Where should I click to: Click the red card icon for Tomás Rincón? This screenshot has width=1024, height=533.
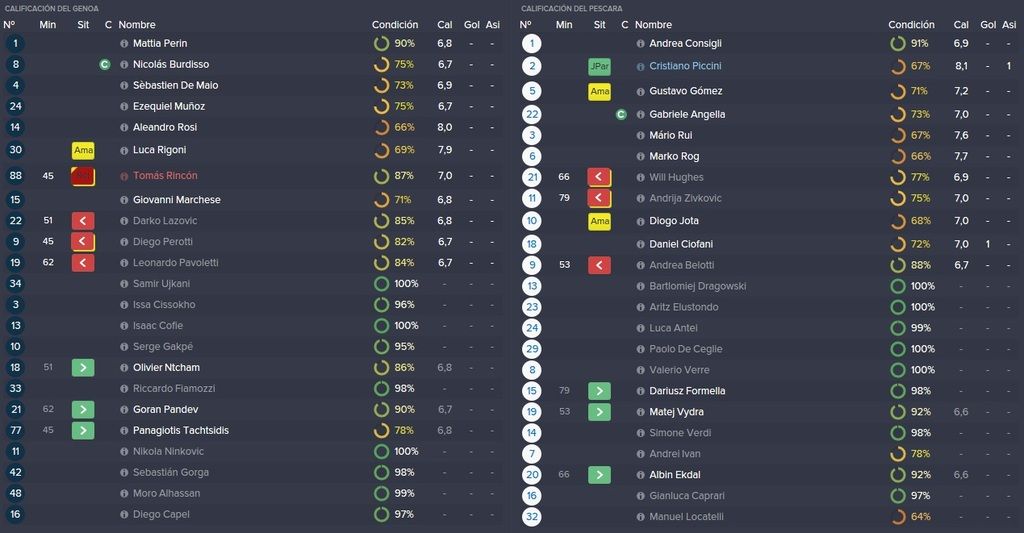pyautogui.click(x=83, y=176)
